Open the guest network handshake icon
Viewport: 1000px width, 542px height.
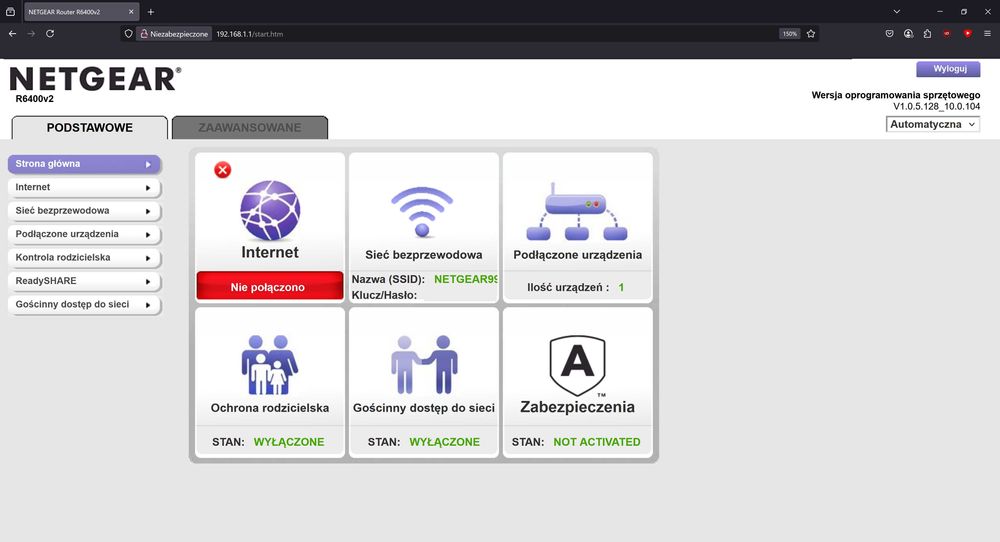point(424,365)
